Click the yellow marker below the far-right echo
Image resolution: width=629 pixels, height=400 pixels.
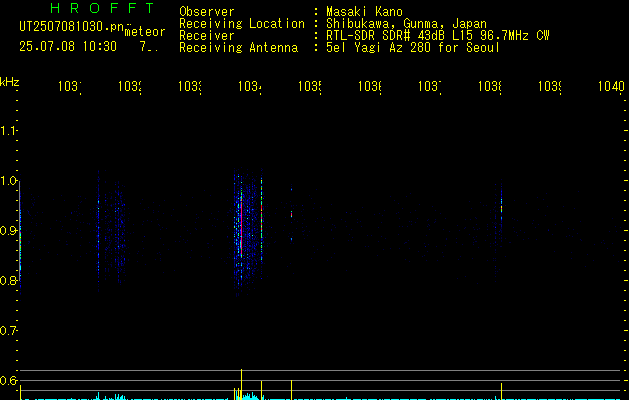(501, 391)
